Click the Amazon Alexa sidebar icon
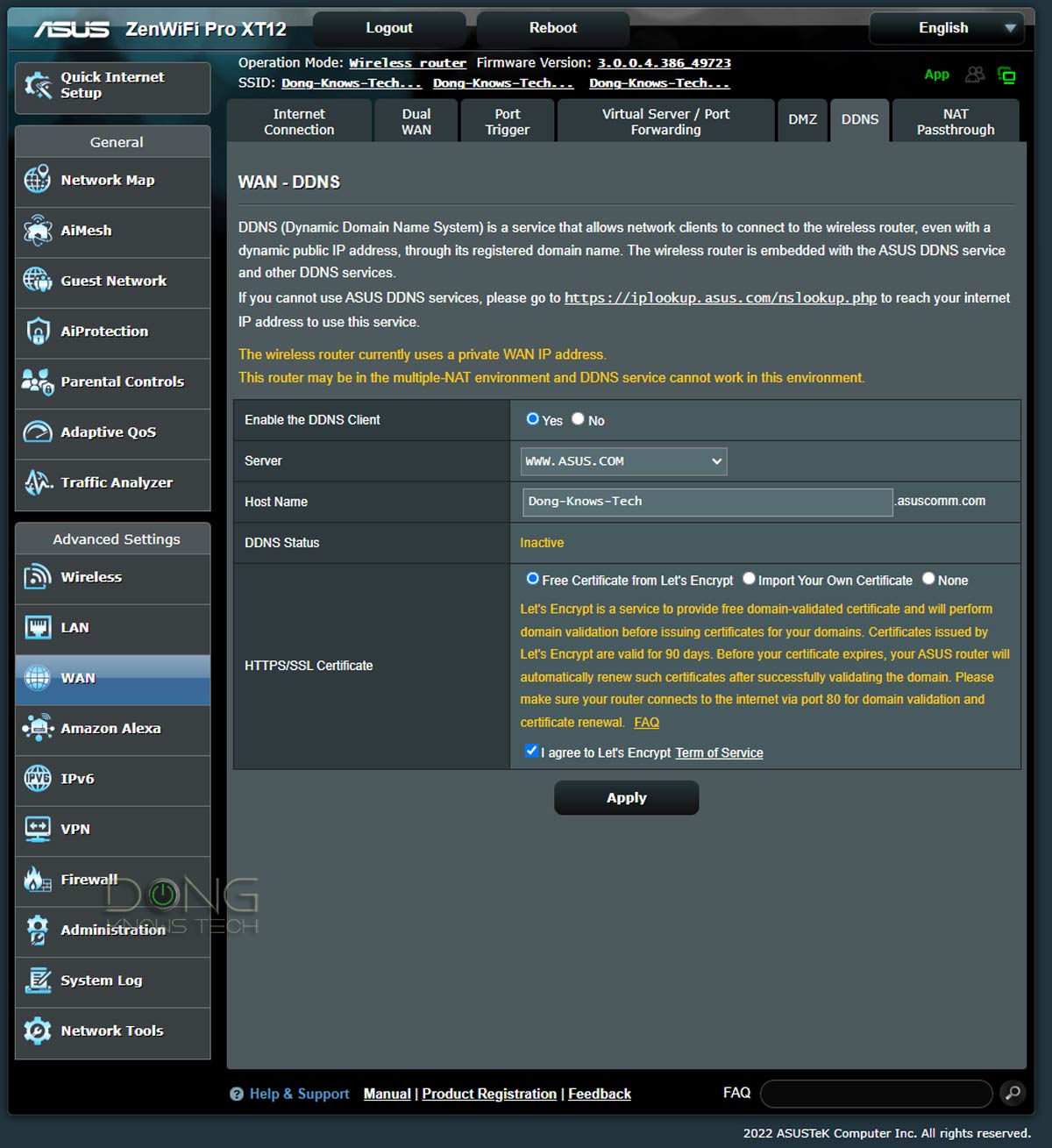1052x1148 pixels. (37, 728)
